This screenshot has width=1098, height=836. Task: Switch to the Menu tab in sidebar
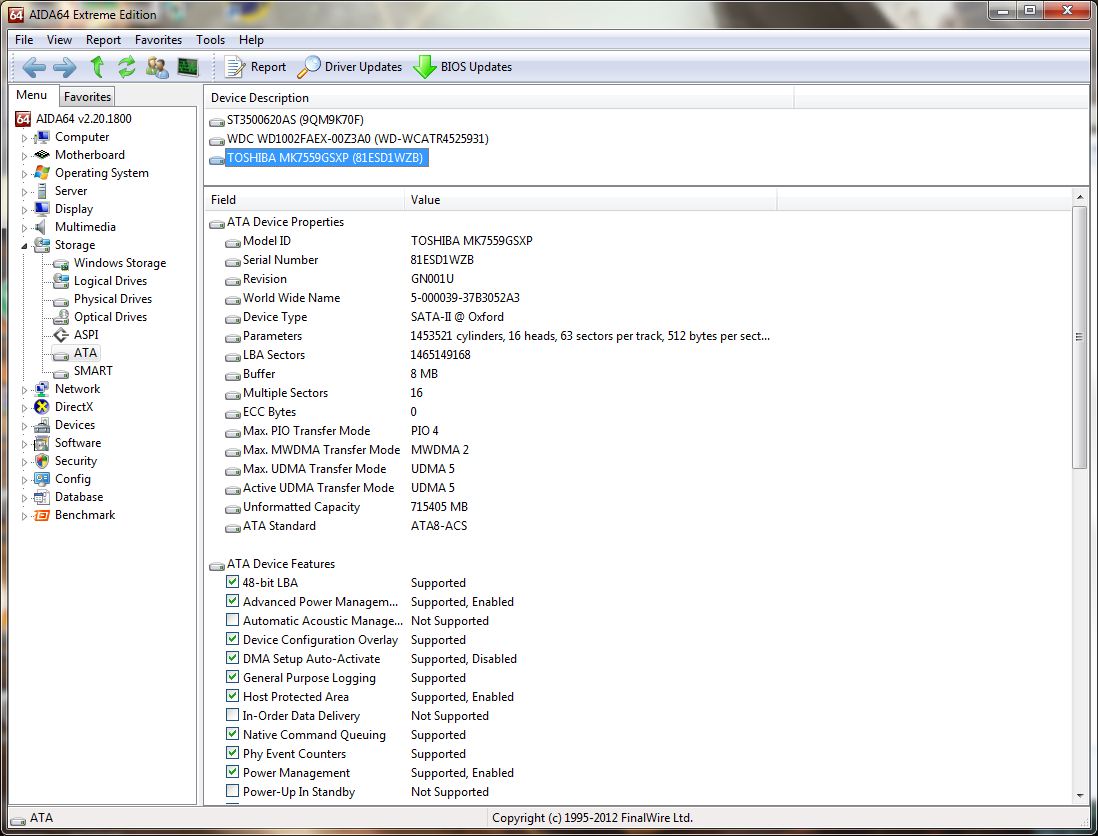32,95
